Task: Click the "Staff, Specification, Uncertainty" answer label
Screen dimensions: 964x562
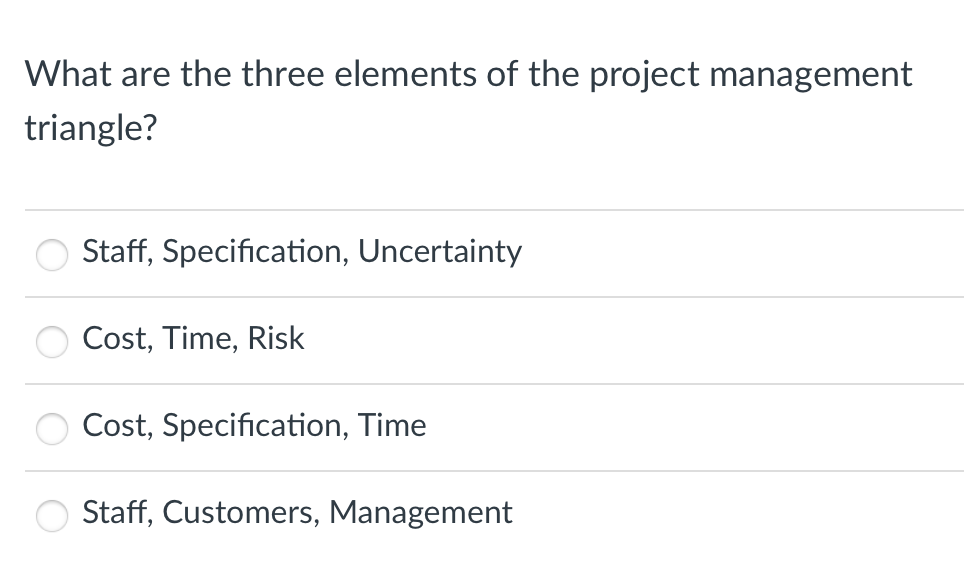Action: click(302, 251)
